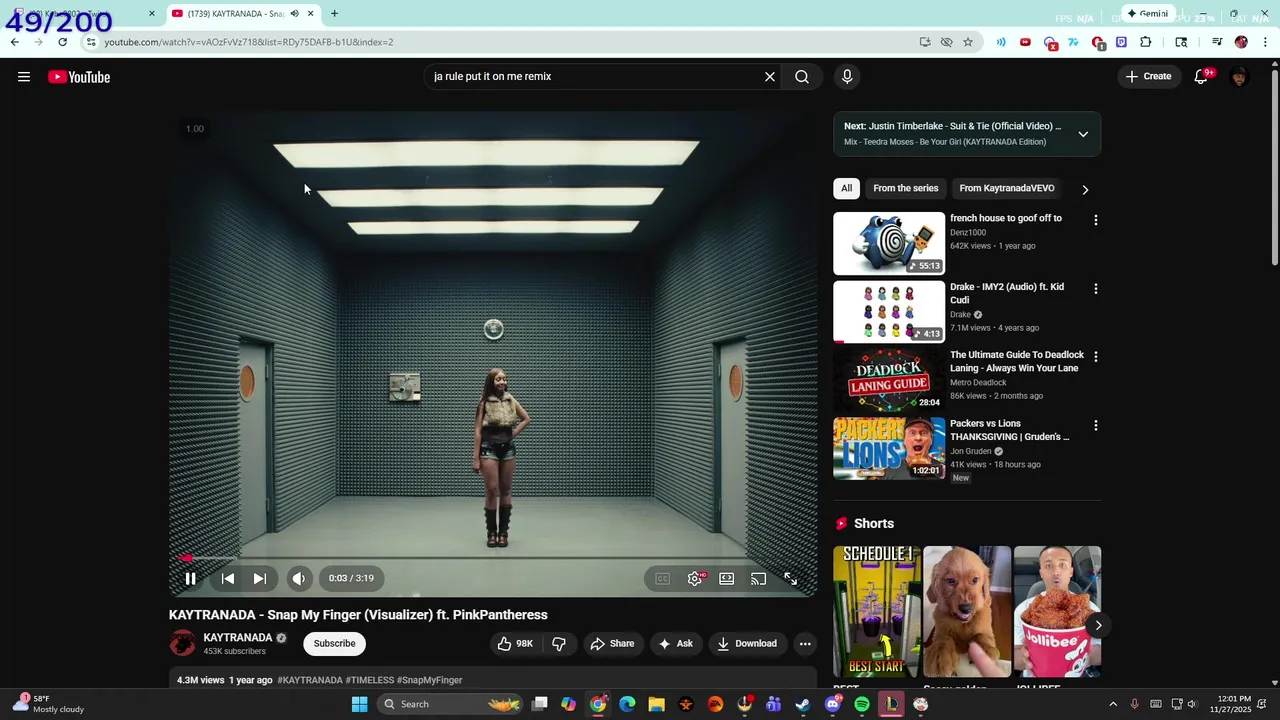Open the Schedule 1 Short

[x=877, y=612]
